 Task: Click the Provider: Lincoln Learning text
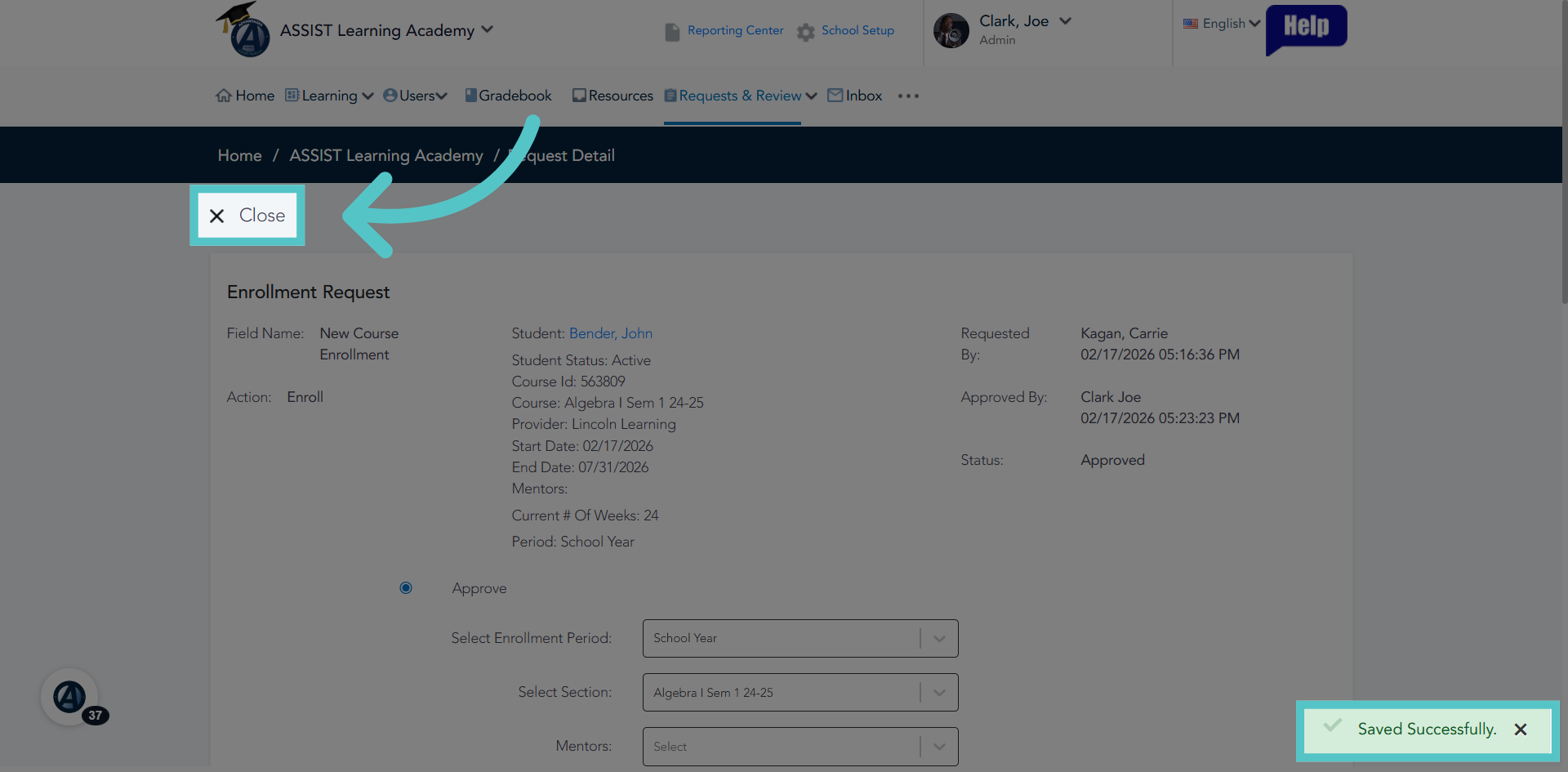coord(594,424)
